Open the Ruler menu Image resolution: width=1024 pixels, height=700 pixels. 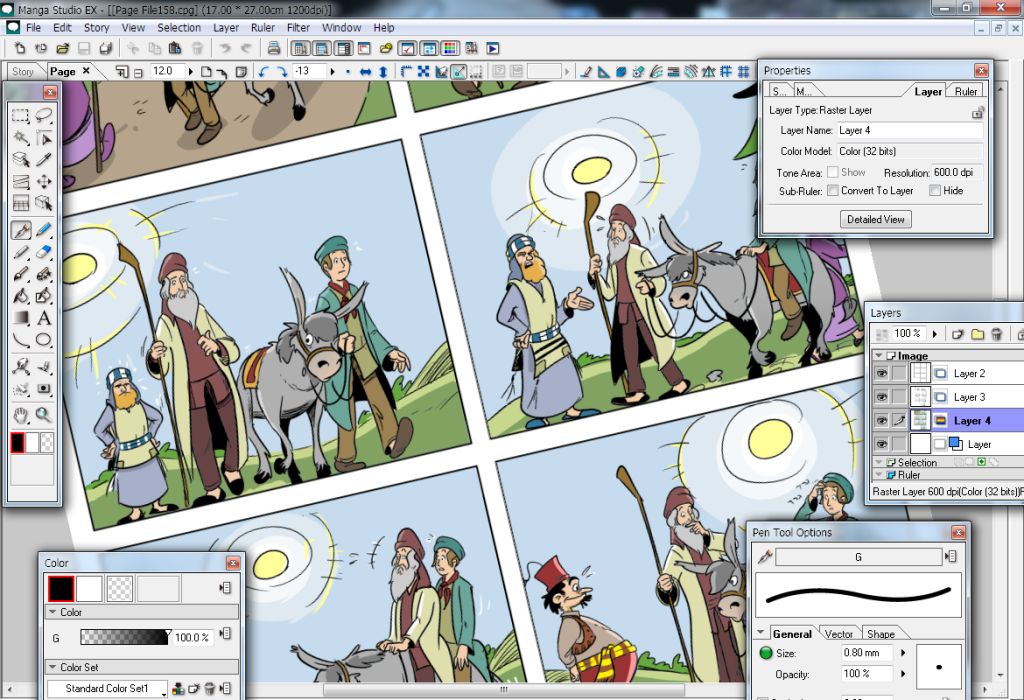[x=263, y=27]
